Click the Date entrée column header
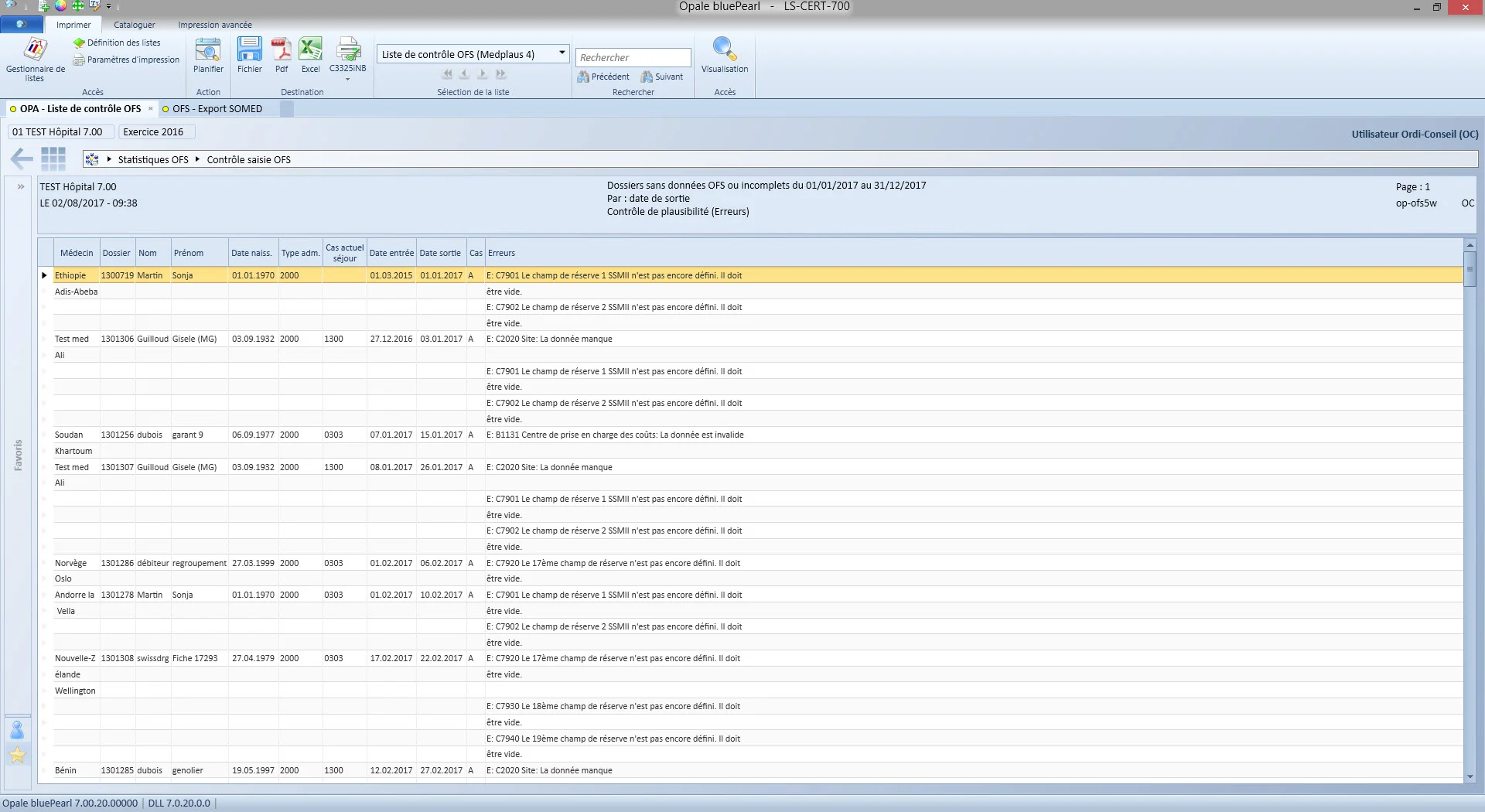The width and height of the screenshot is (1485, 812). (x=391, y=253)
